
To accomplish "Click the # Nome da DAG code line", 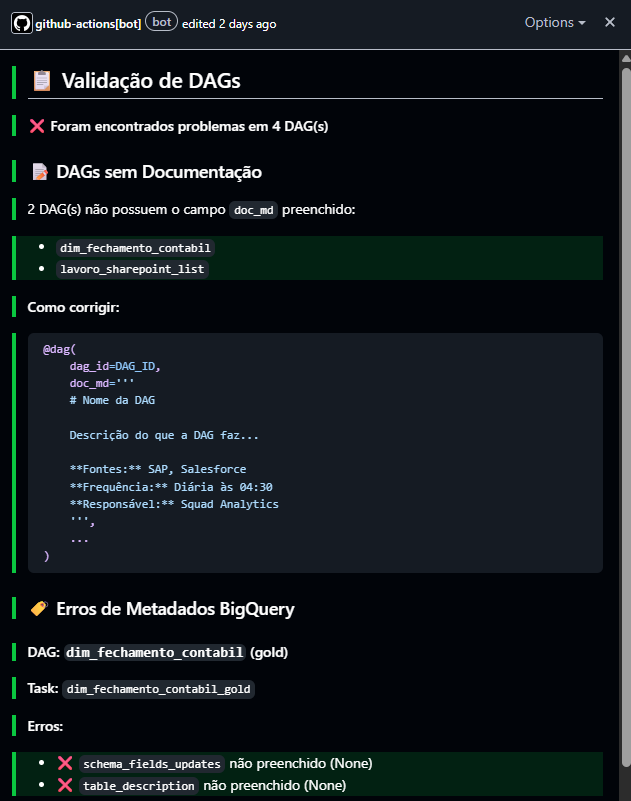I will tap(112, 400).
